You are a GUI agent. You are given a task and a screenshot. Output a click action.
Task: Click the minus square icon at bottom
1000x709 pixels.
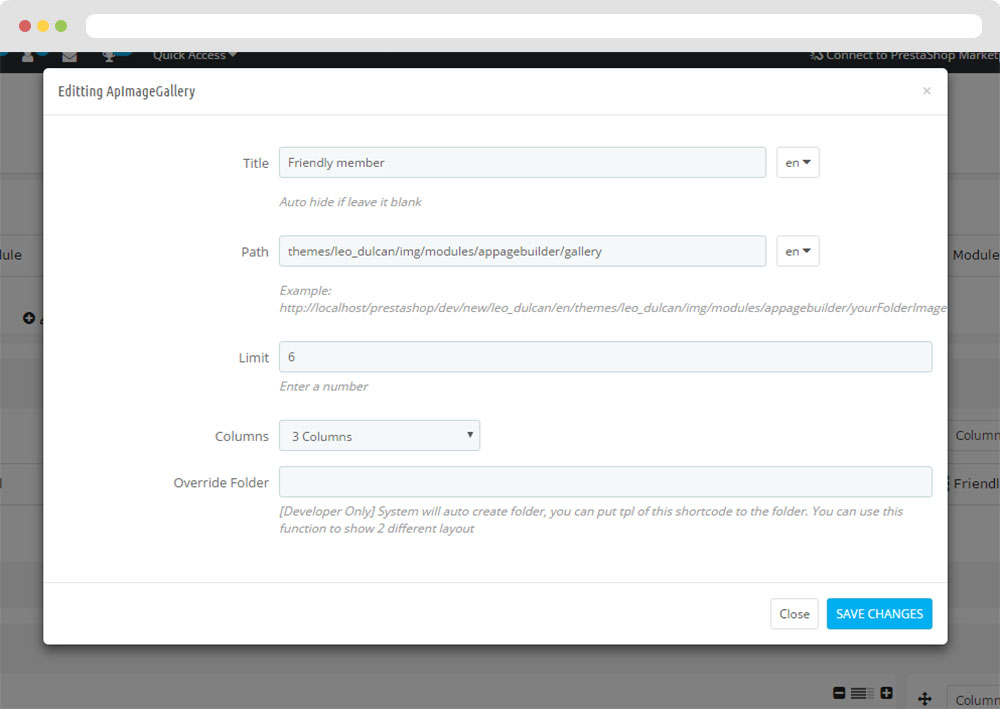(x=839, y=693)
